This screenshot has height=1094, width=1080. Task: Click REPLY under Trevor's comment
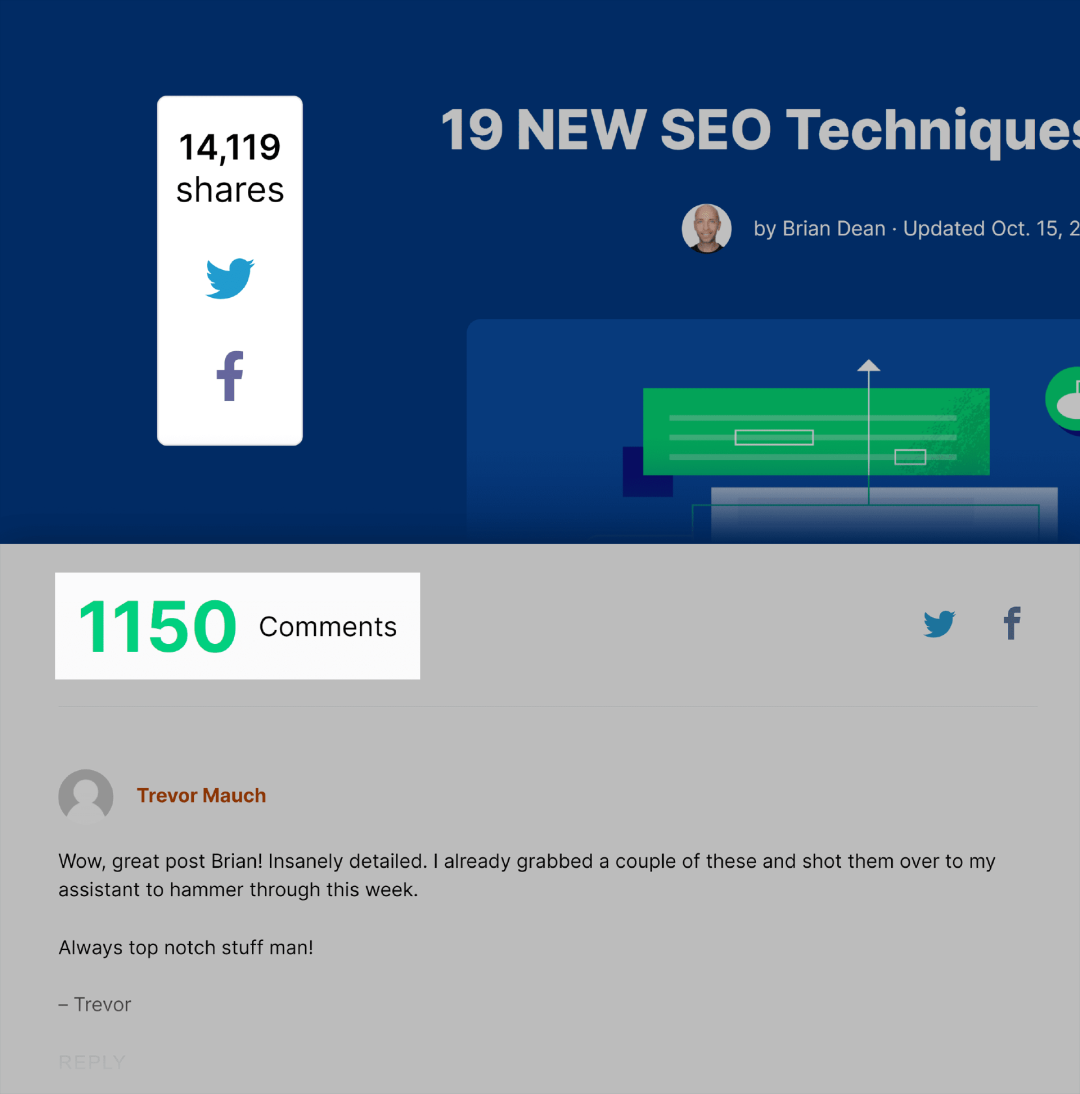92,1062
